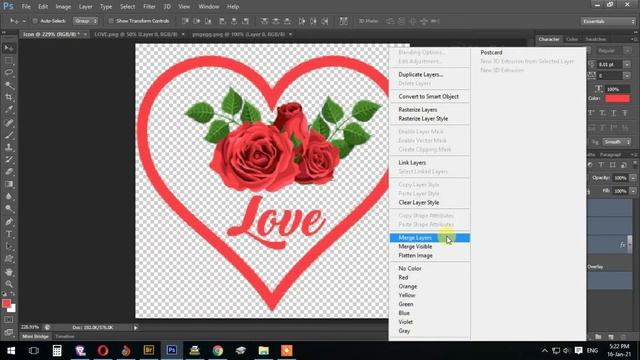
Task: Click the Change Screen Mode icon
Action: (x=9, y=332)
